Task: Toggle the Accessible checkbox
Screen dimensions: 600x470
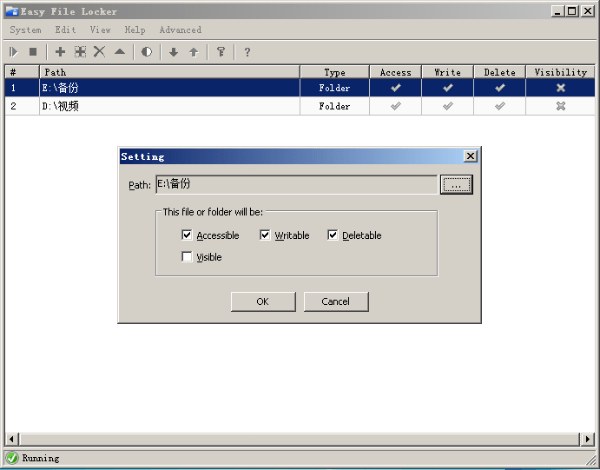Action: [187, 235]
